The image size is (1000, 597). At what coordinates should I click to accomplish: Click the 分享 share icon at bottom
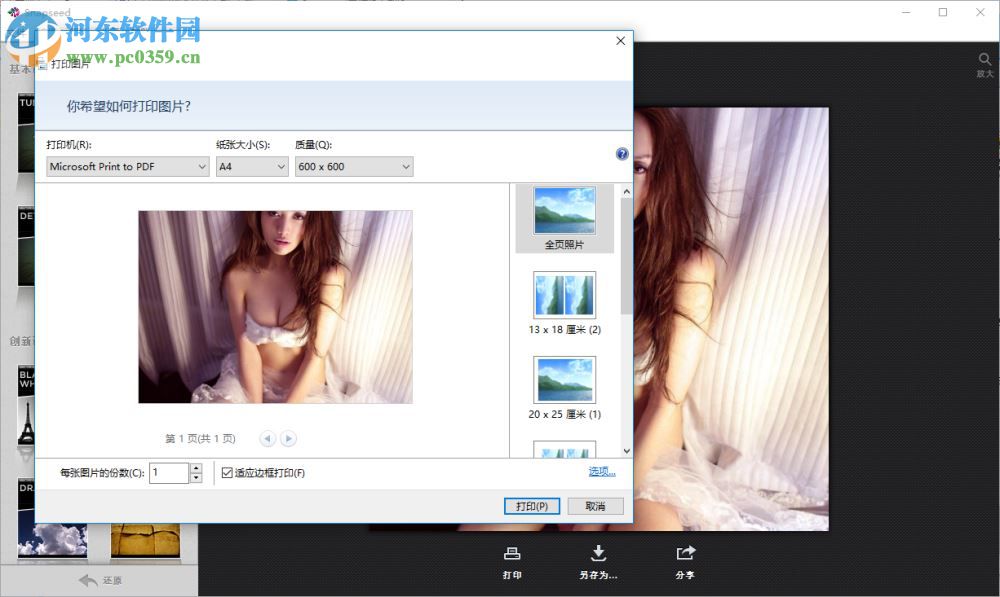686,553
